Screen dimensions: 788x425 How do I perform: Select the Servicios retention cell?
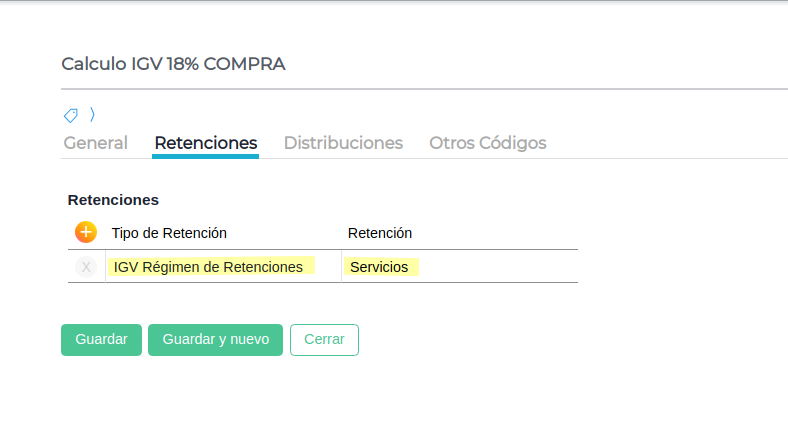(459, 266)
